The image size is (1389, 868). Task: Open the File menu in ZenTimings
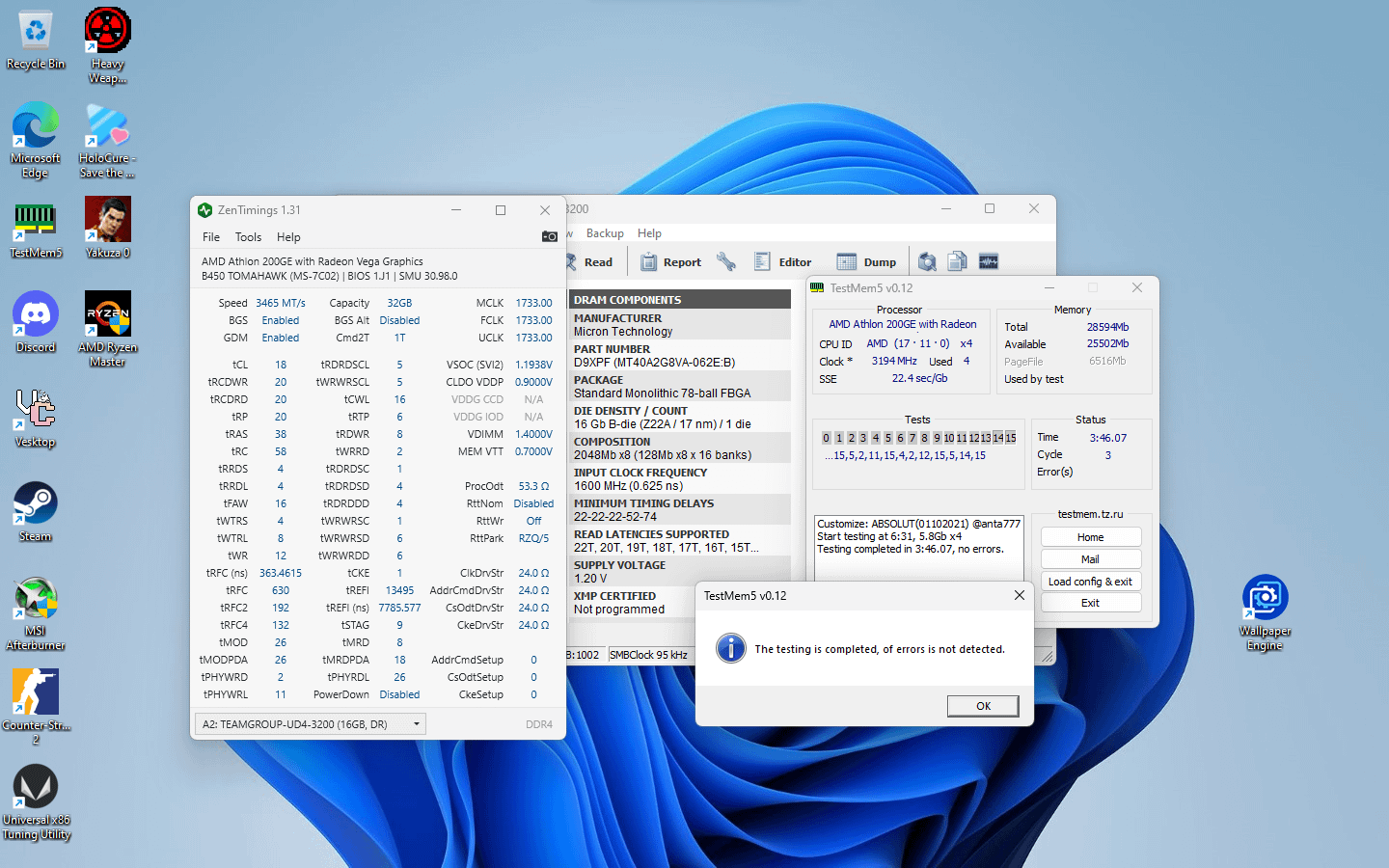click(211, 237)
